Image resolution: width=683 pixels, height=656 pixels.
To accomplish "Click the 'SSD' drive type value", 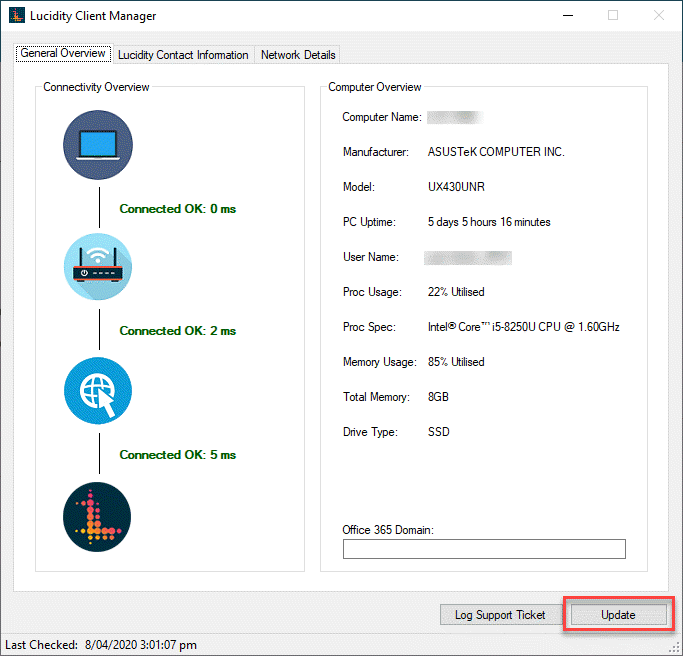I will 438,432.
